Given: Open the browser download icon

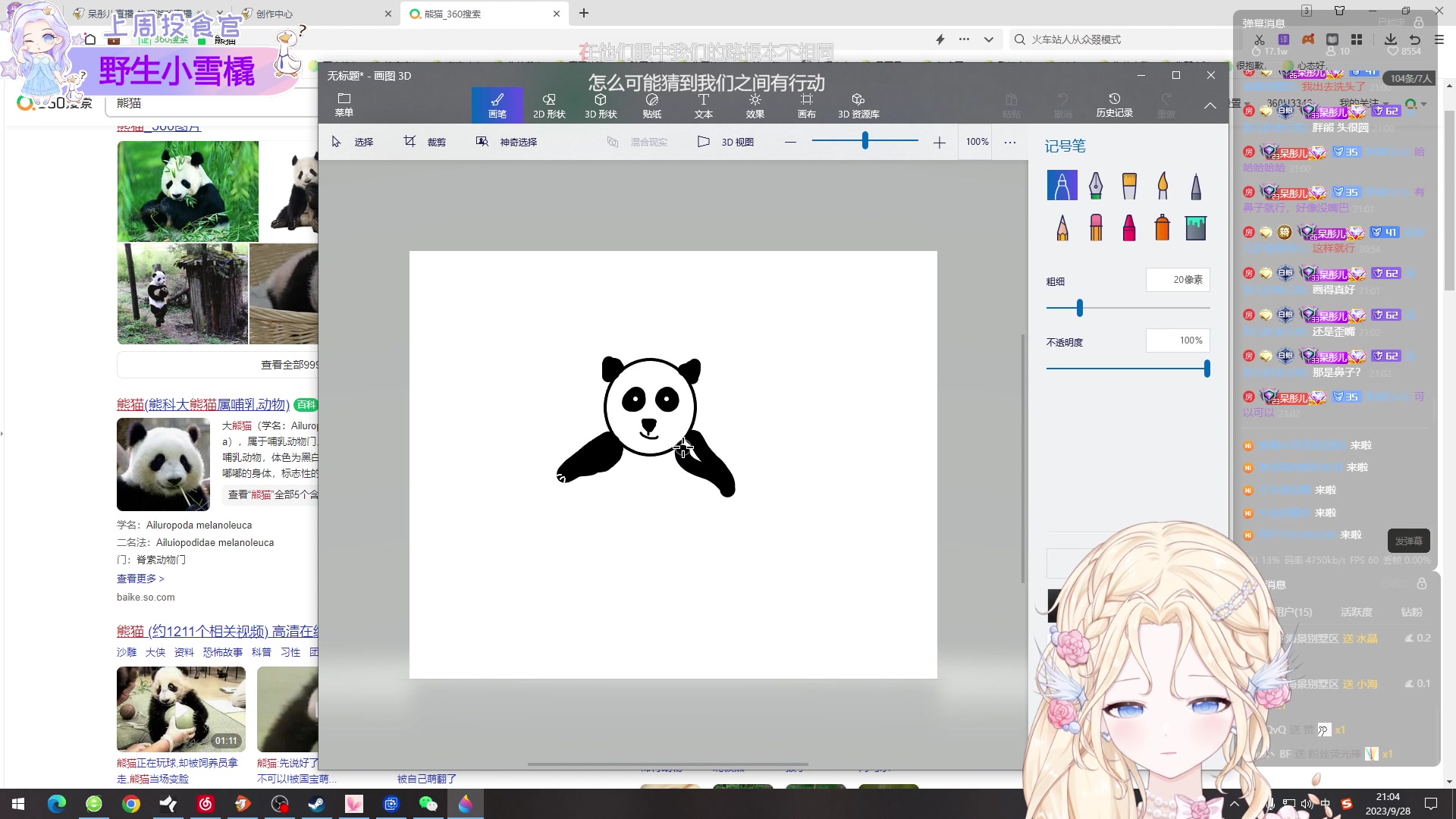Looking at the screenshot, I should click(x=1390, y=39).
